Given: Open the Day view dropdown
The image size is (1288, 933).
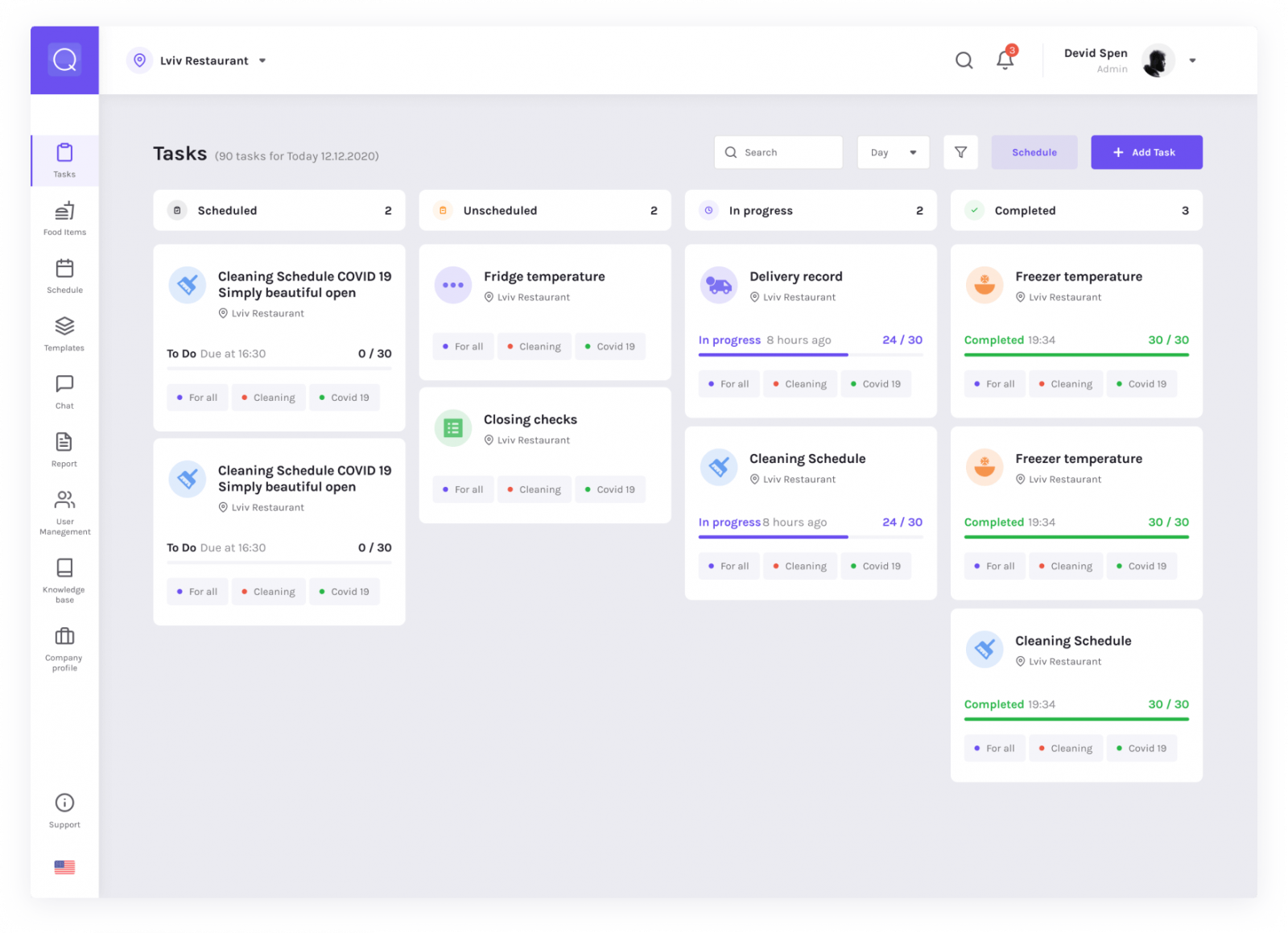Looking at the screenshot, I should (x=894, y=152).
